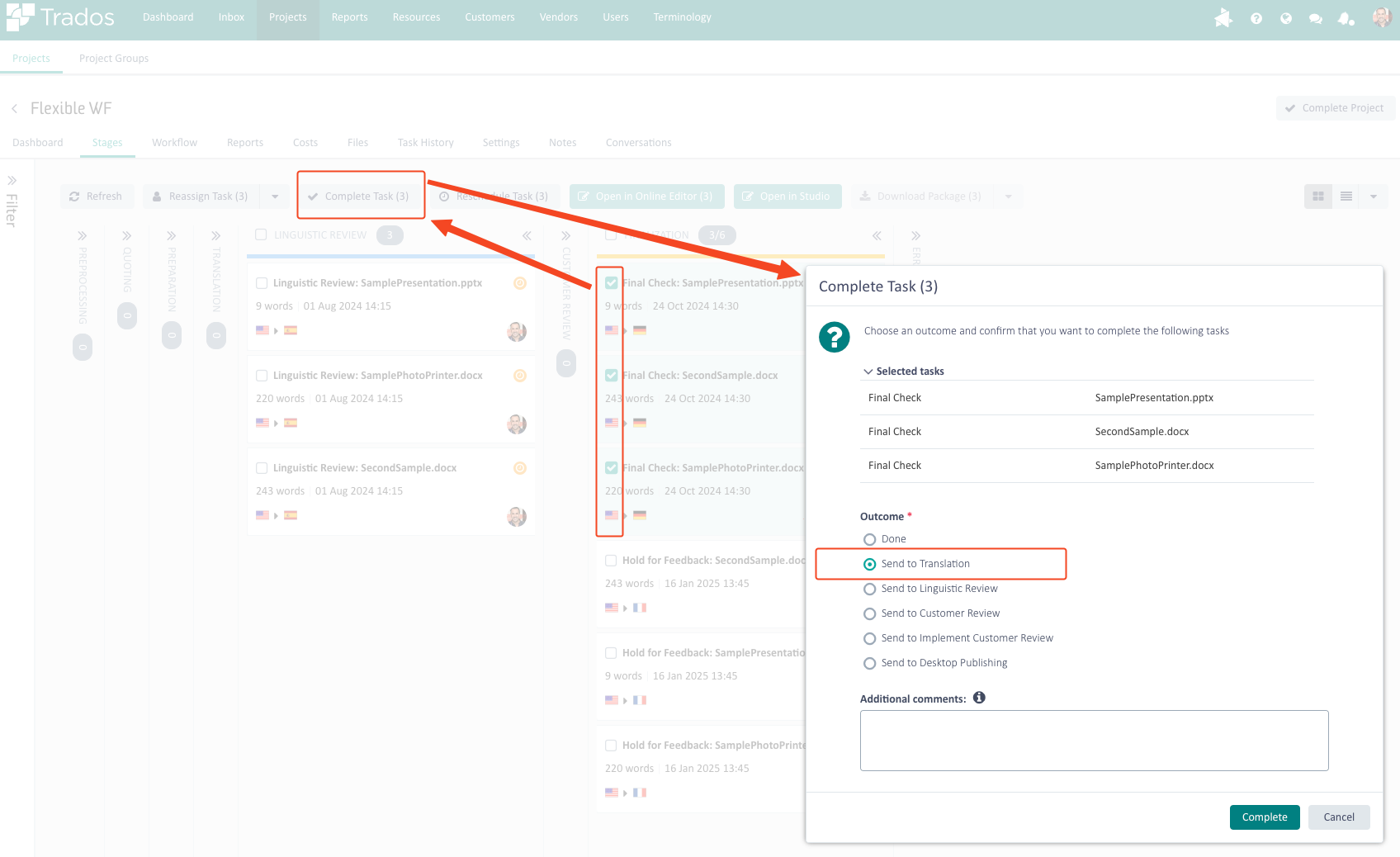Click Open in Online Editor (3)

click(646, 196)
